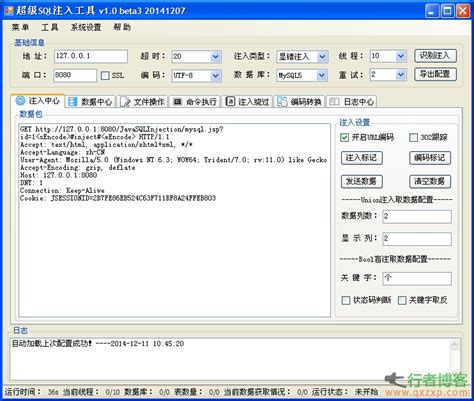474x401 pixels.
Task: Switch to the 命令执行 tab
Action: click(x=196, y=102)
